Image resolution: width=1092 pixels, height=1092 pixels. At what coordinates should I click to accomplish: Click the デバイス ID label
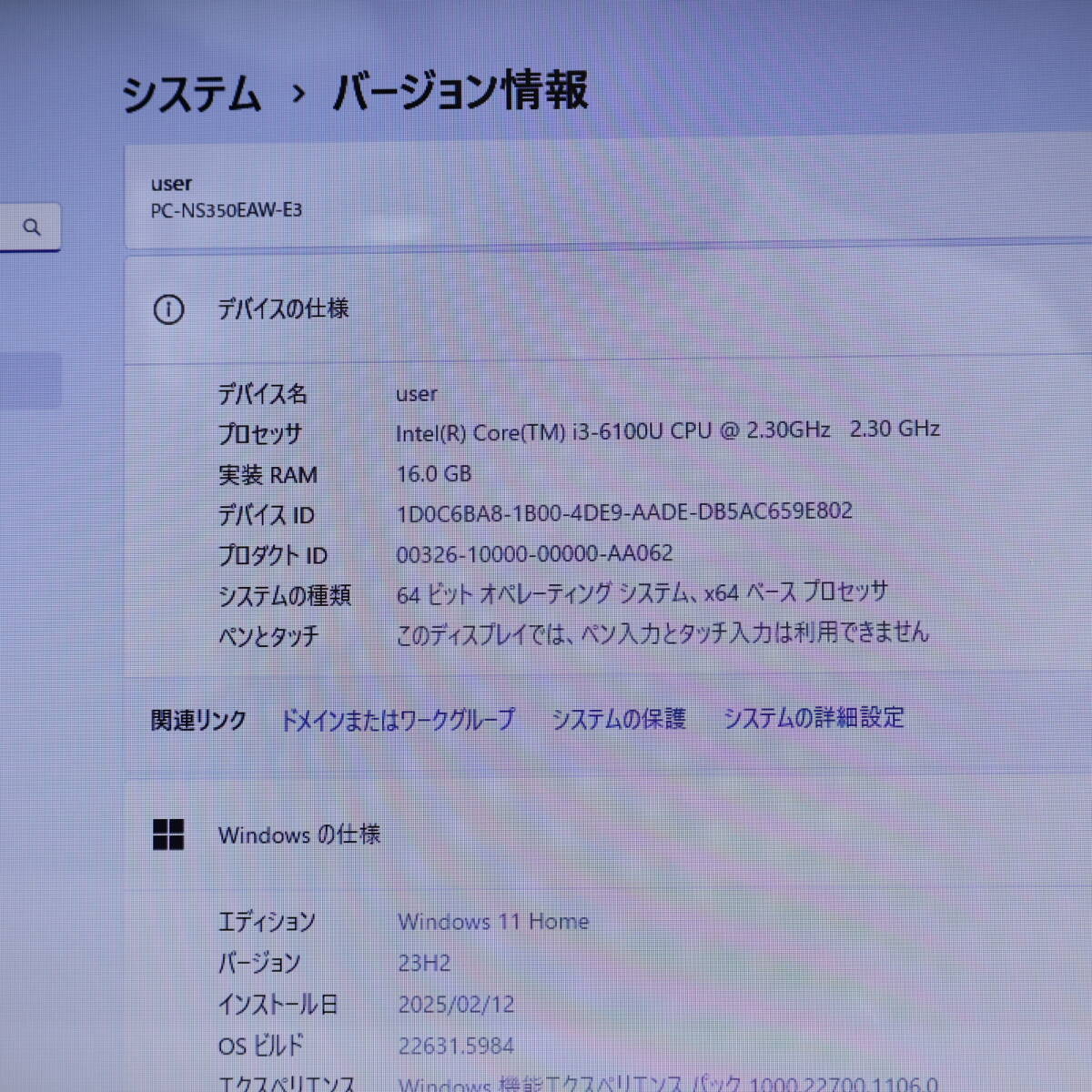tap(266, 515)
